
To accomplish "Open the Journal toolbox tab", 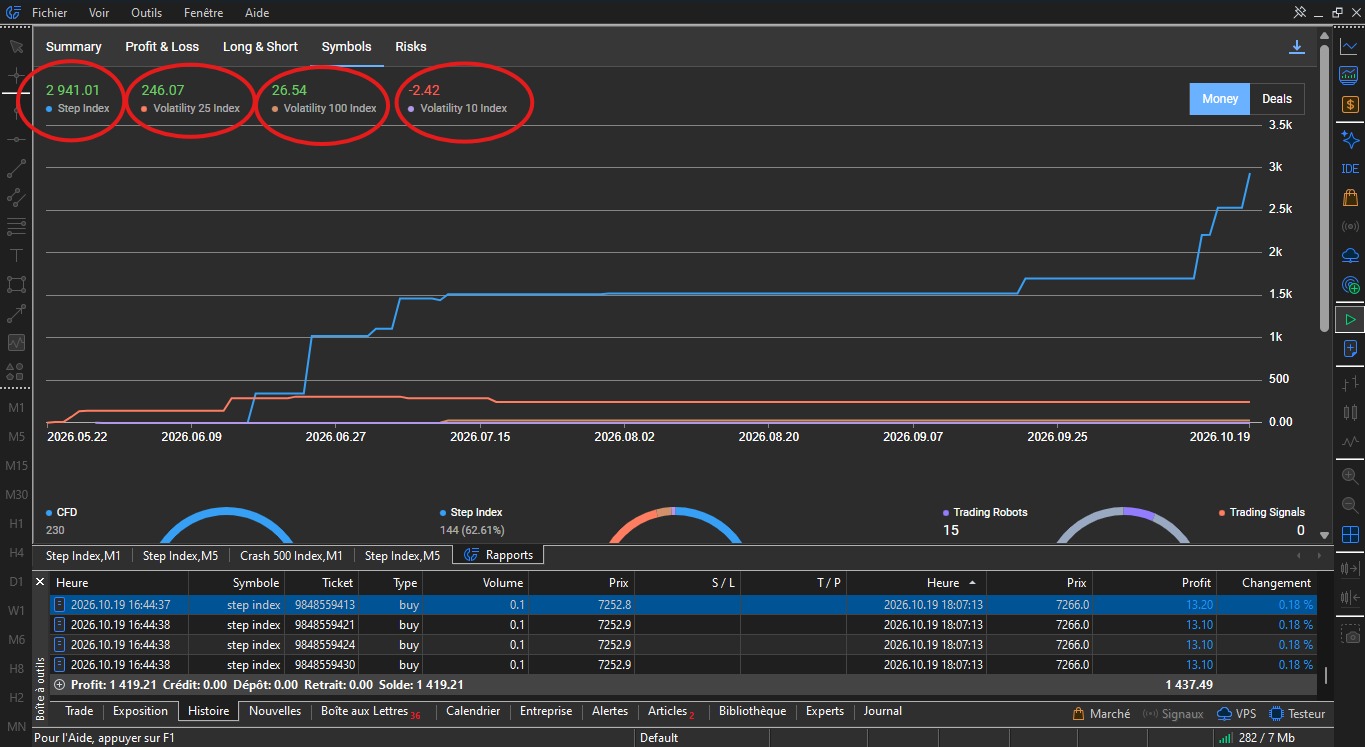I will click(x=883, y=711).
